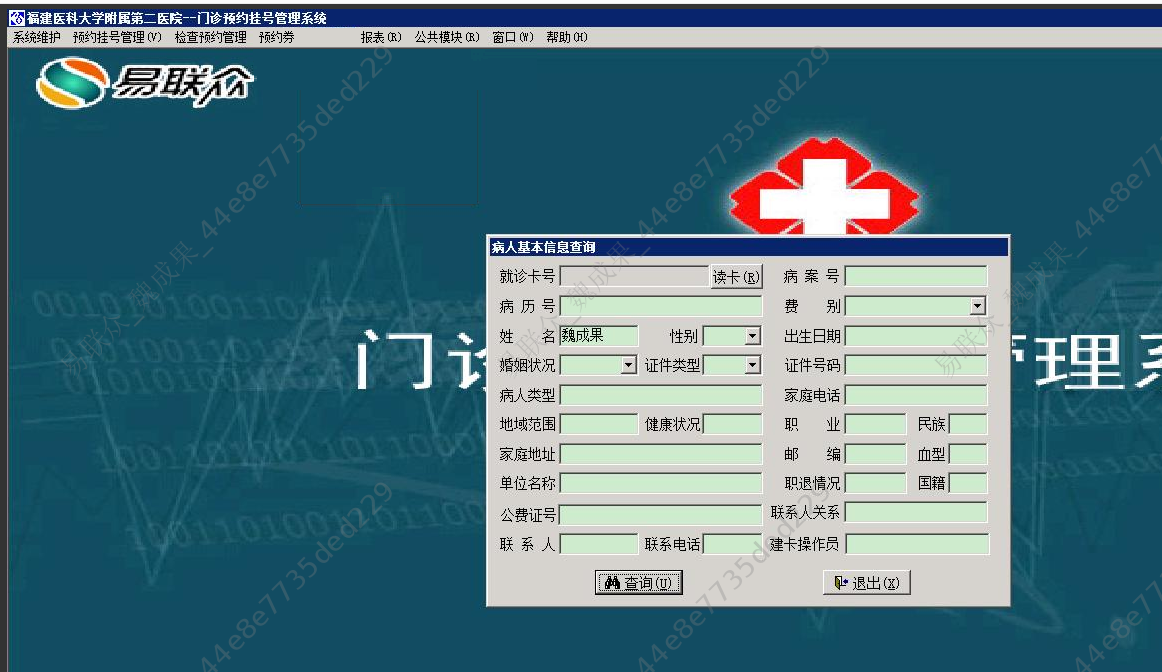Open the 预约券 menu
Screen dimensions: 1162x672
tap(276, 37)
